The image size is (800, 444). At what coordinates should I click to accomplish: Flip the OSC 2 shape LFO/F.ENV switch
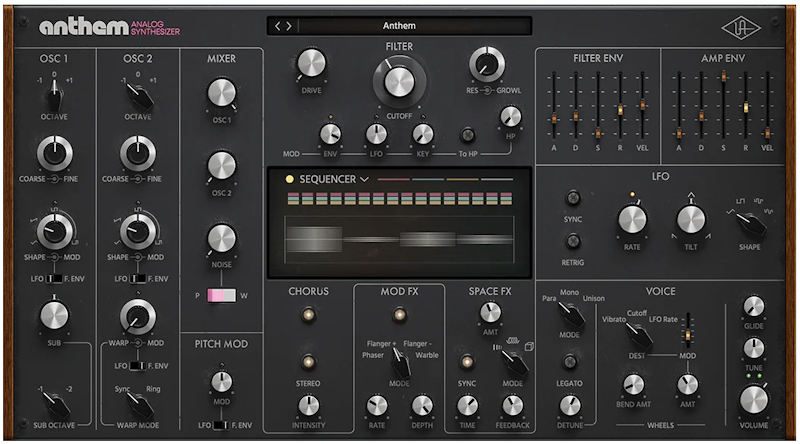138,279
